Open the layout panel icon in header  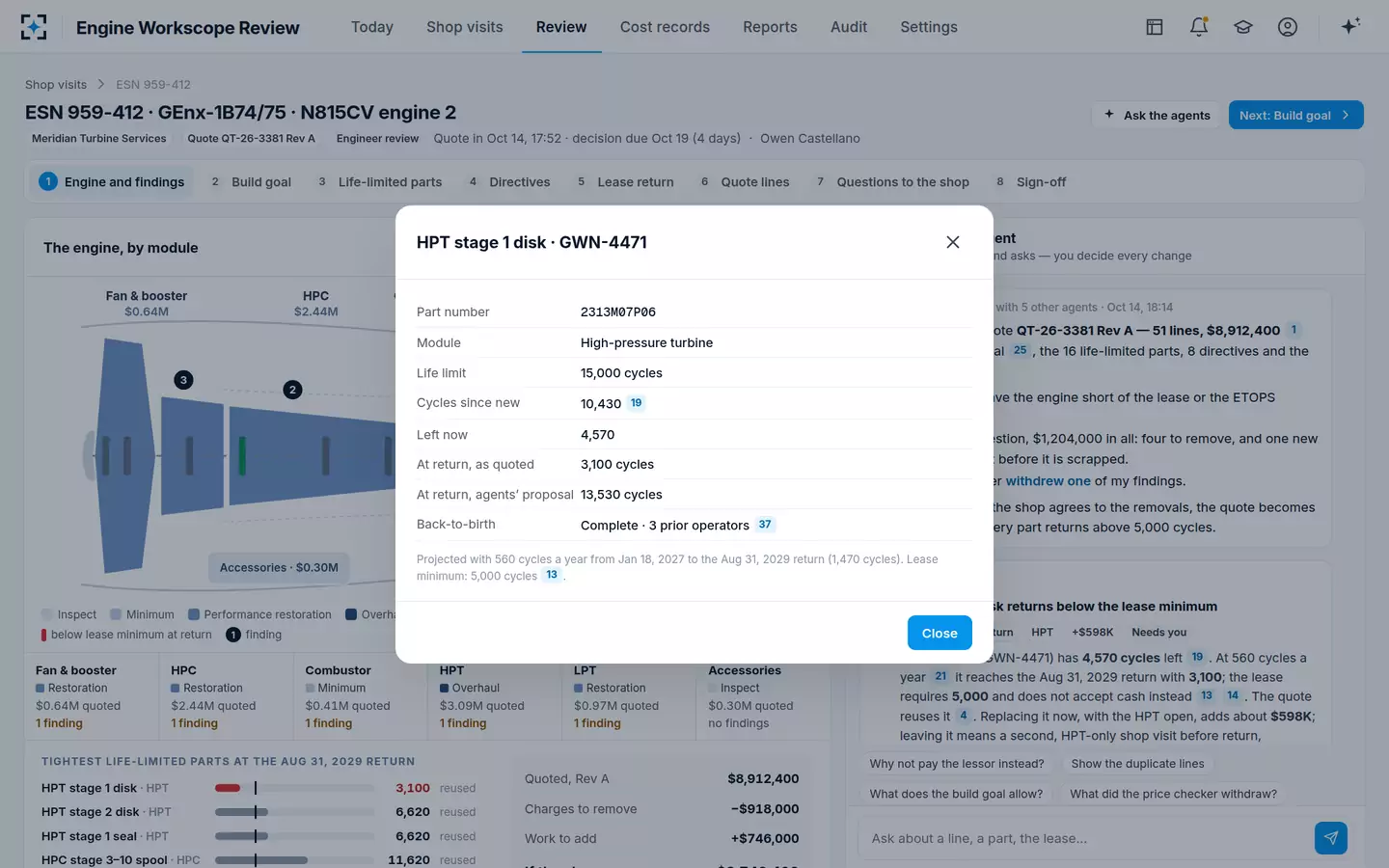(1155, 27)
